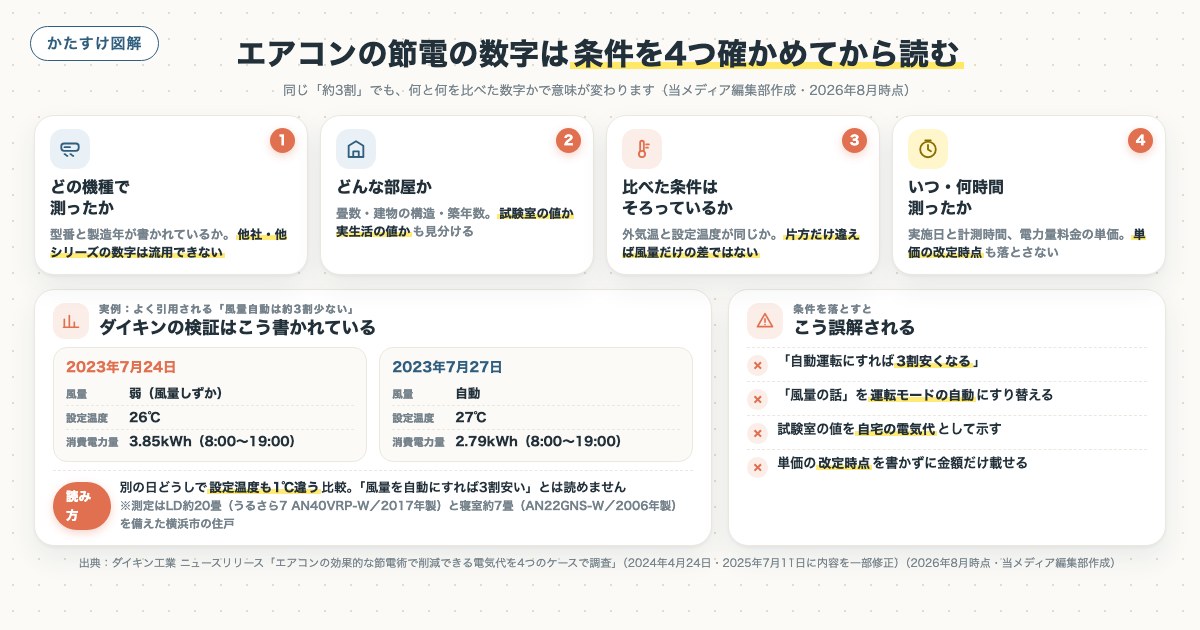Click the text 他社・他シリーズの数字は流用できない
Image resolution: width=1200 pixels, height=630 pixels.
coord(169,244)
